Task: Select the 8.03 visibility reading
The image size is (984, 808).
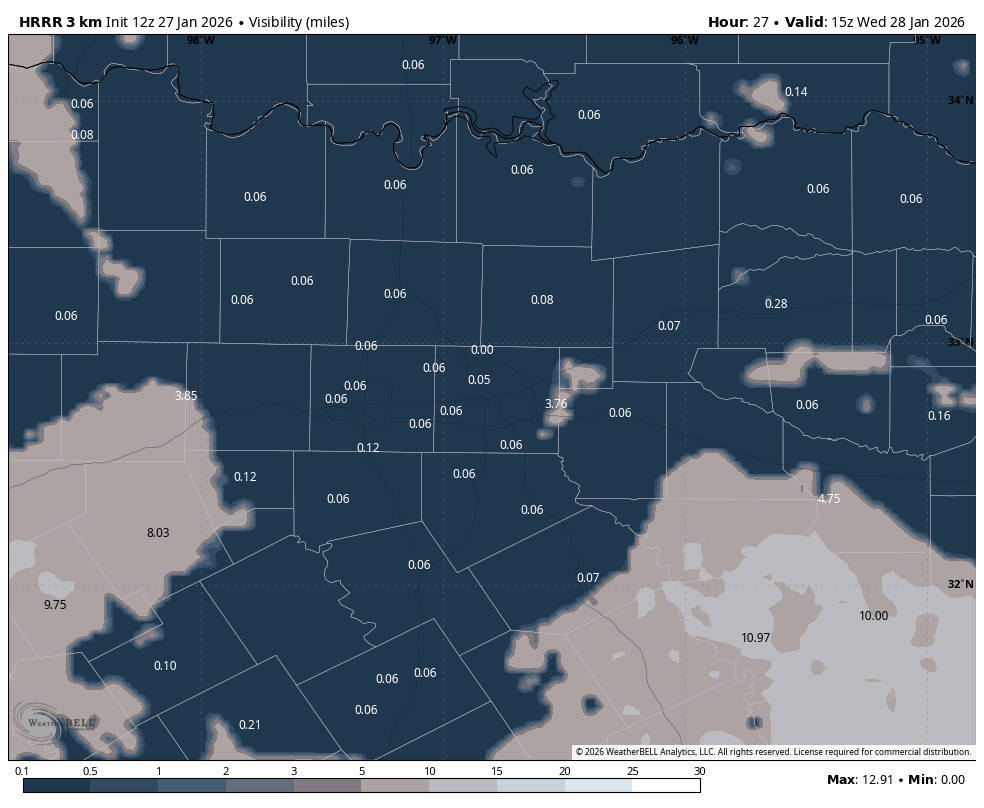Action: tap(158, 533)
